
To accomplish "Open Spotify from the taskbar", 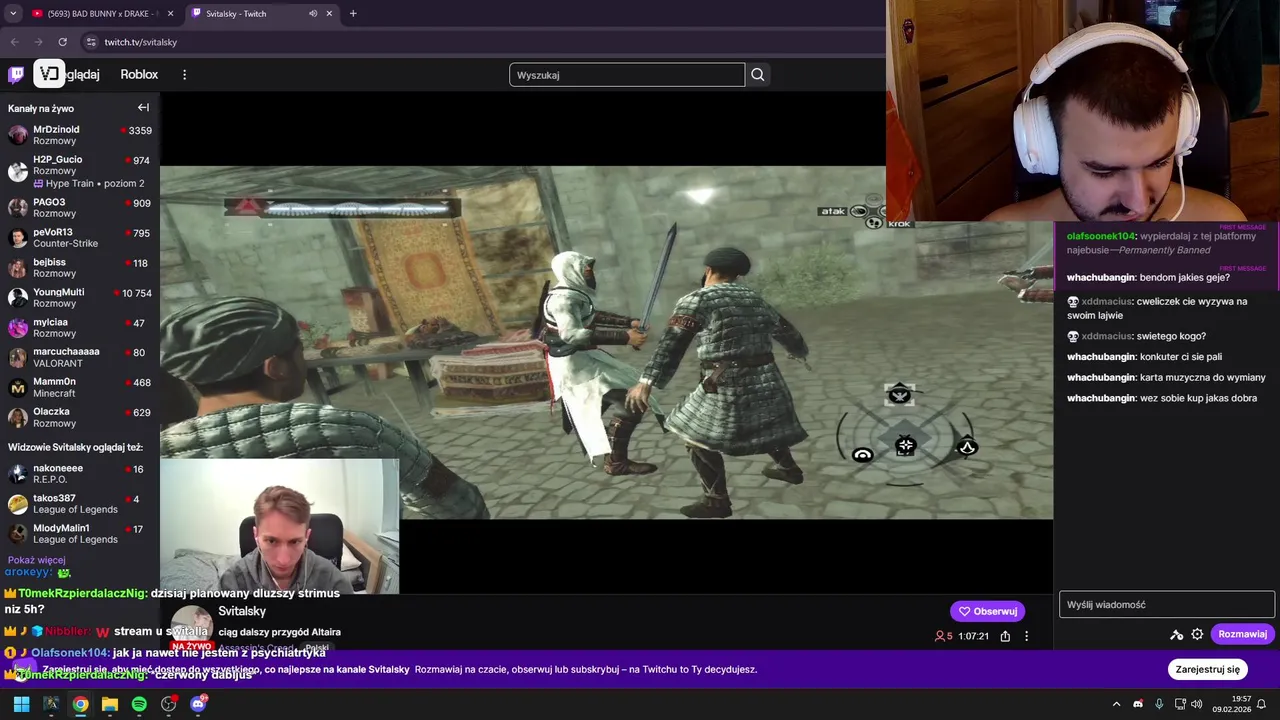I will tap(139, 704).
